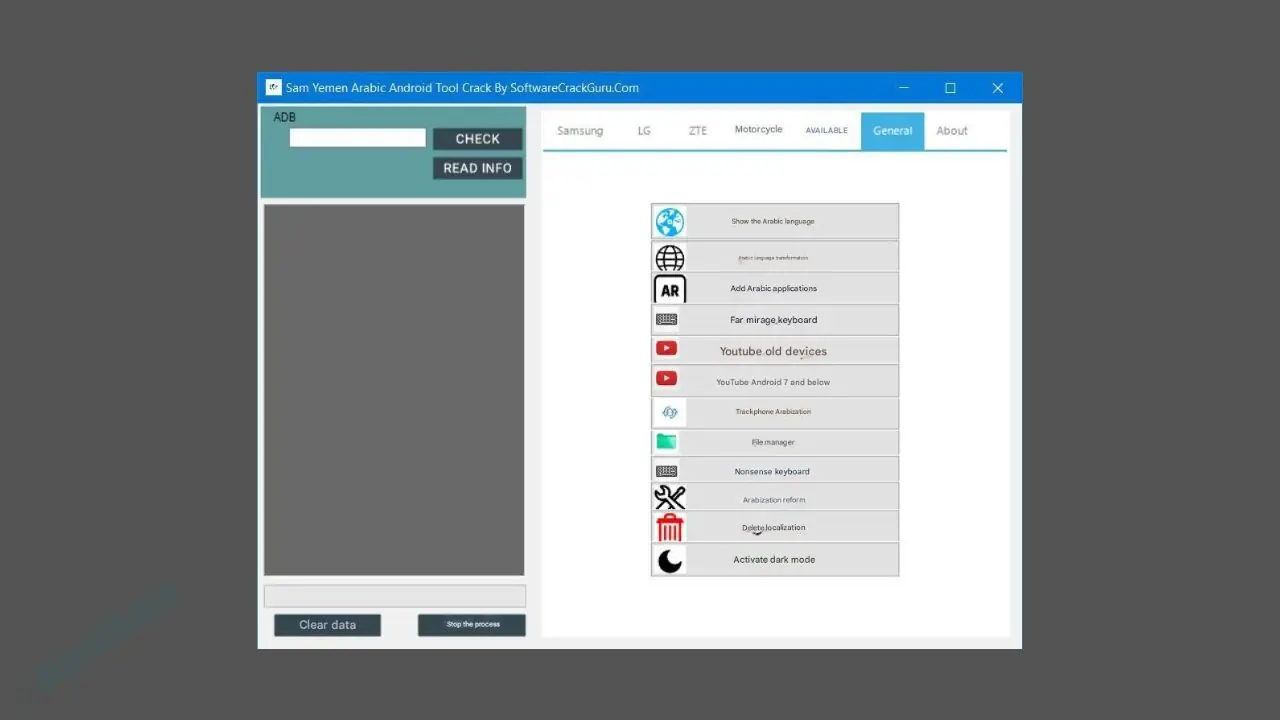Image resolution: width=1280 pixels, height=720 pixels.
Task: Click the progress bar above Clear data
Action: (394, 596)
